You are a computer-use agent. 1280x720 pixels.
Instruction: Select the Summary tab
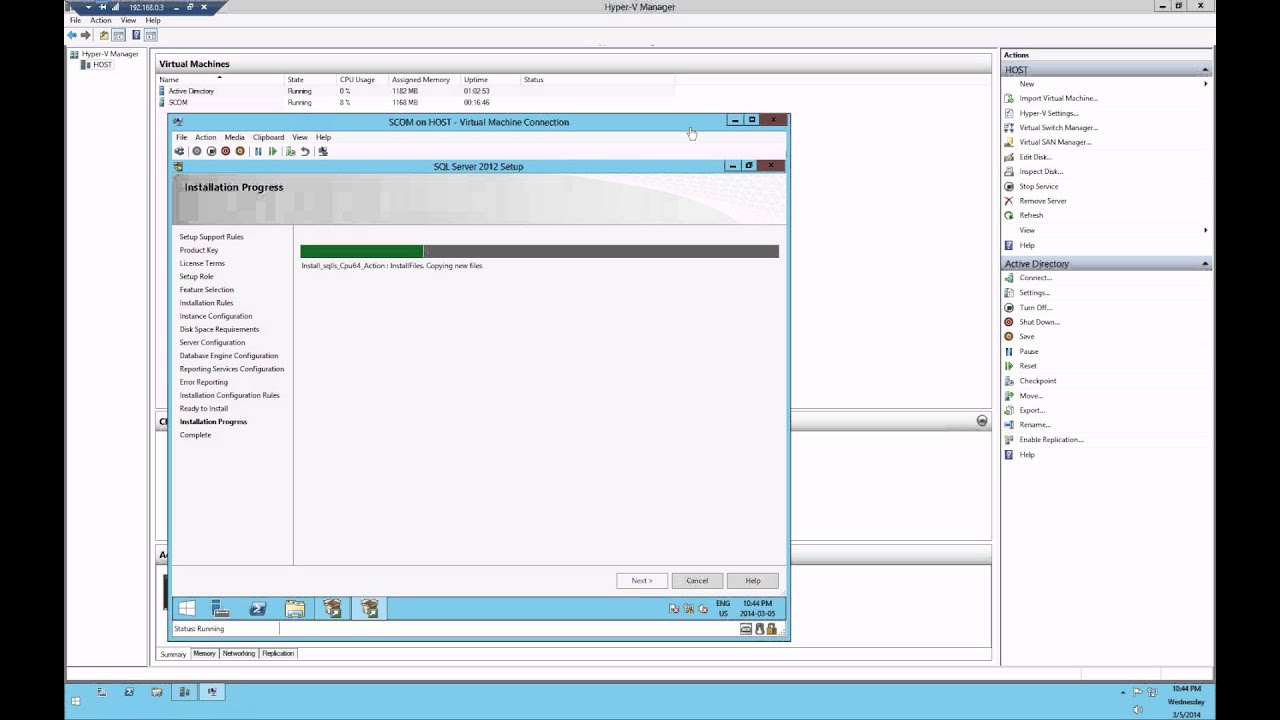click(x=173, y=654)
